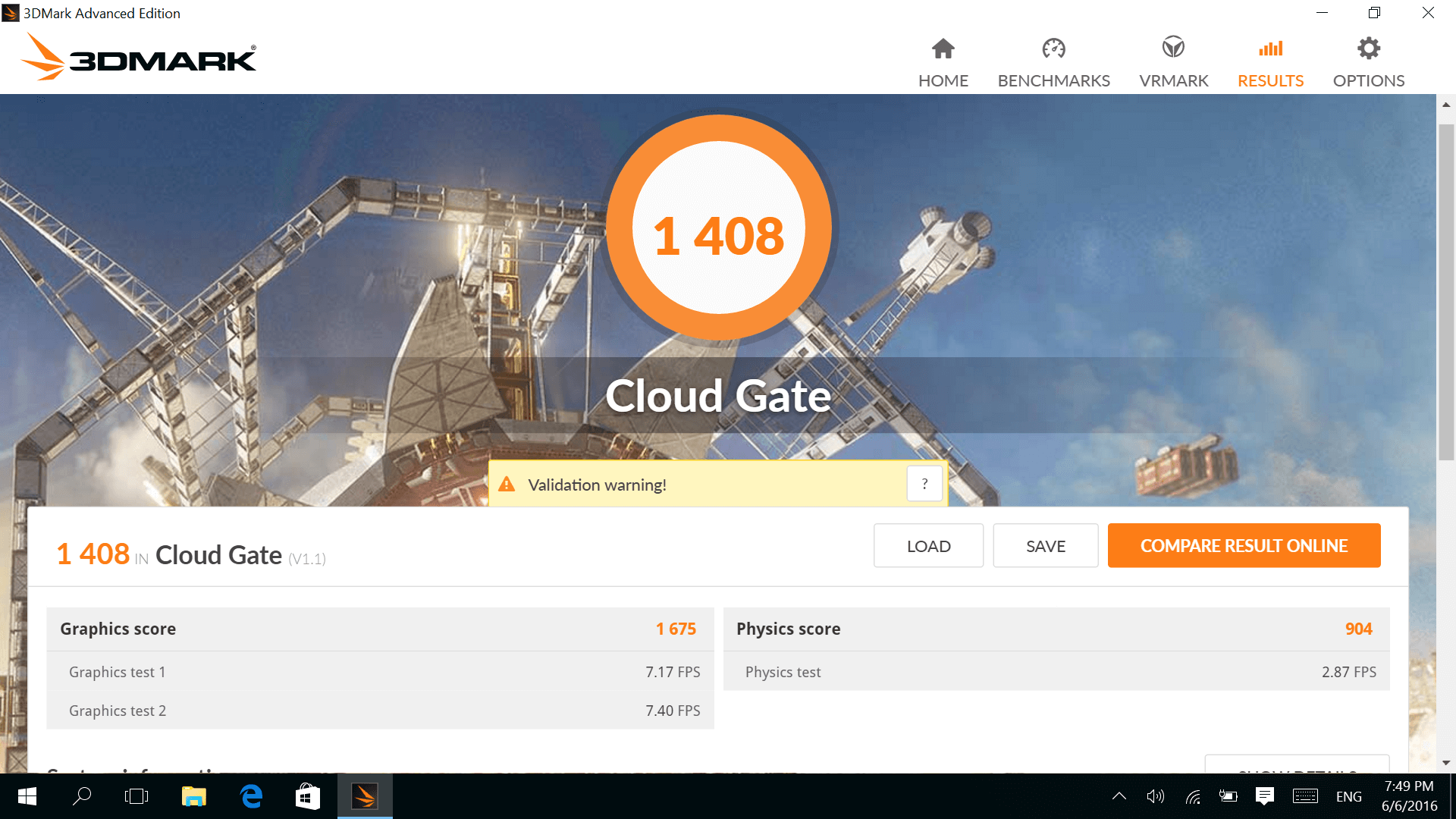The width and height of the screenshot is (1456, 819).
Task: Show hidden system tray icons chevron
Action: click(x=1119, y=796)
